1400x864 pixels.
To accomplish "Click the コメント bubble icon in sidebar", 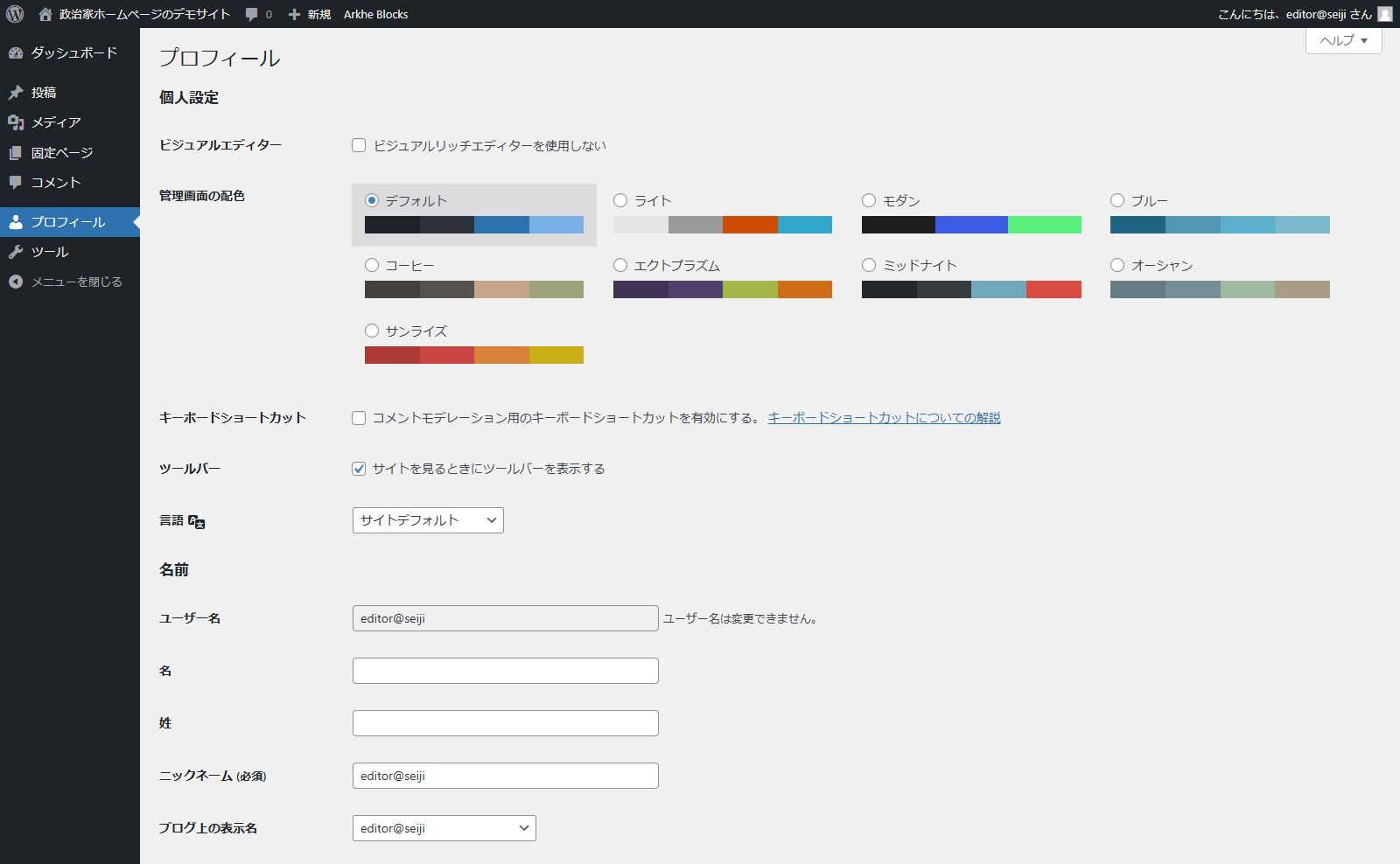I will [16, 183].
